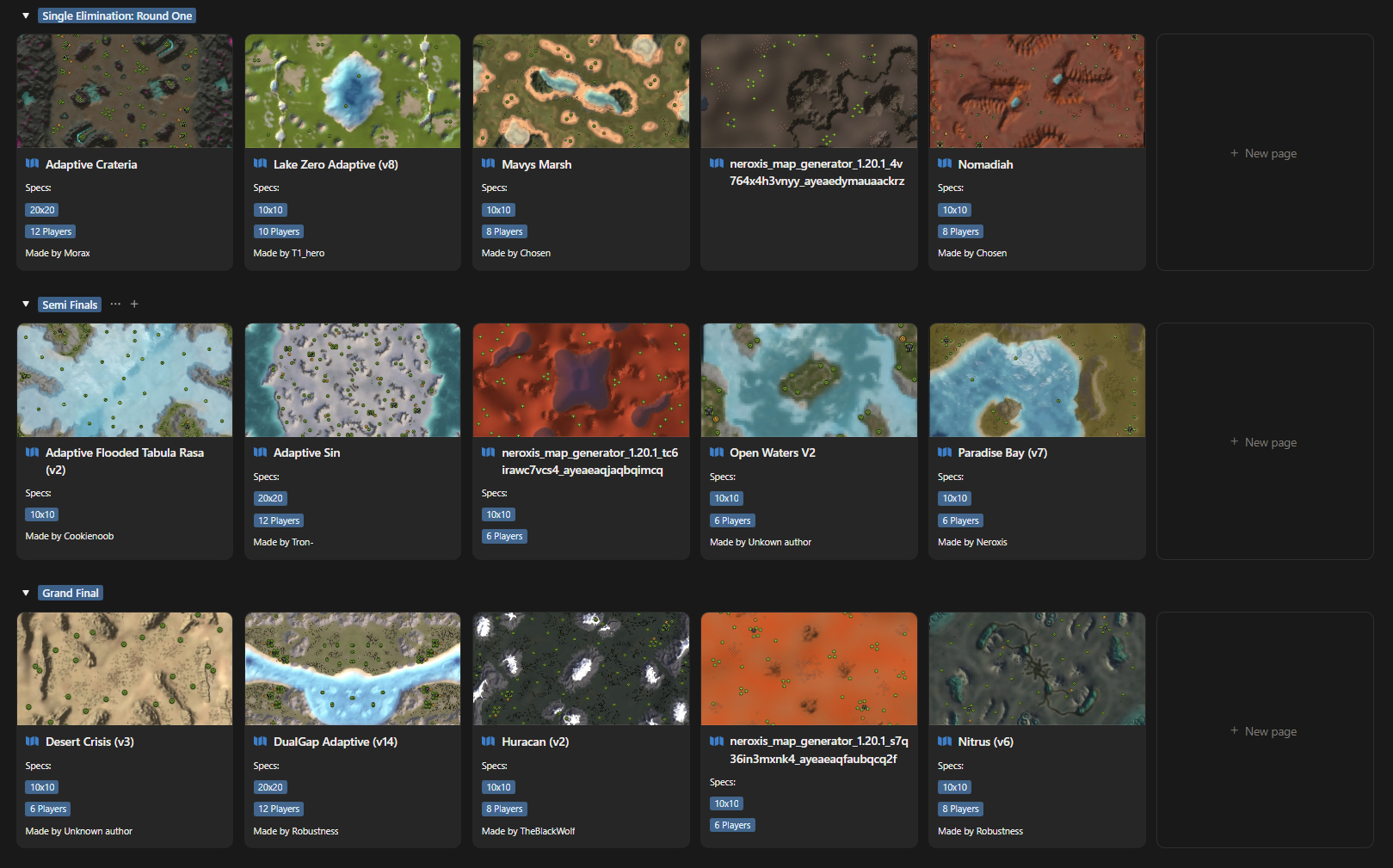Click the Semi Finals heading label
Image resolution: width=1393 pixels, height=868 pixels.
tap(70, 305)
